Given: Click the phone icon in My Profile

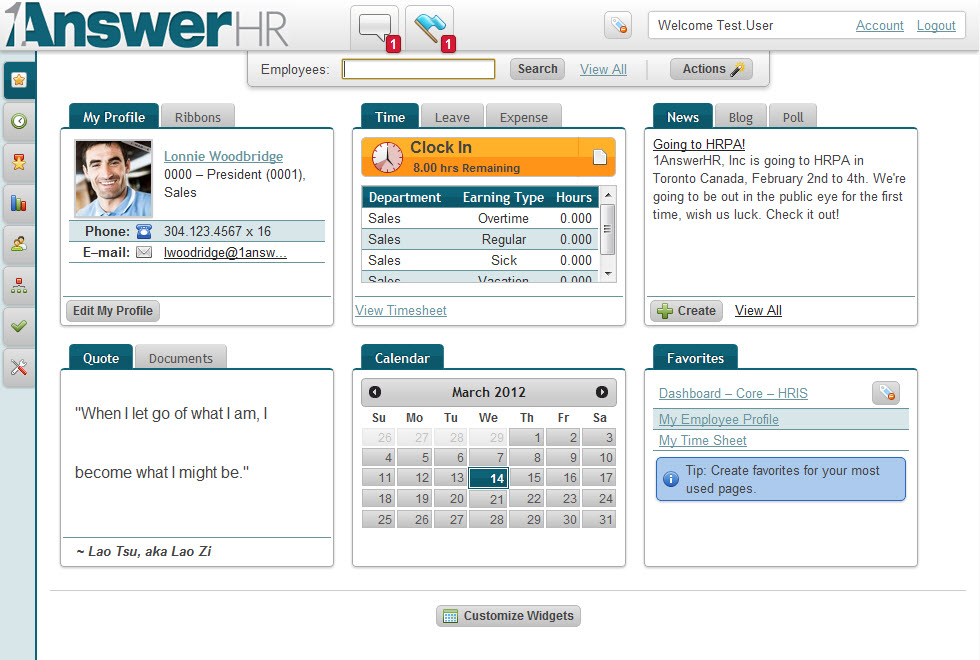Looking at the screenshot, I should coord(144,231).
